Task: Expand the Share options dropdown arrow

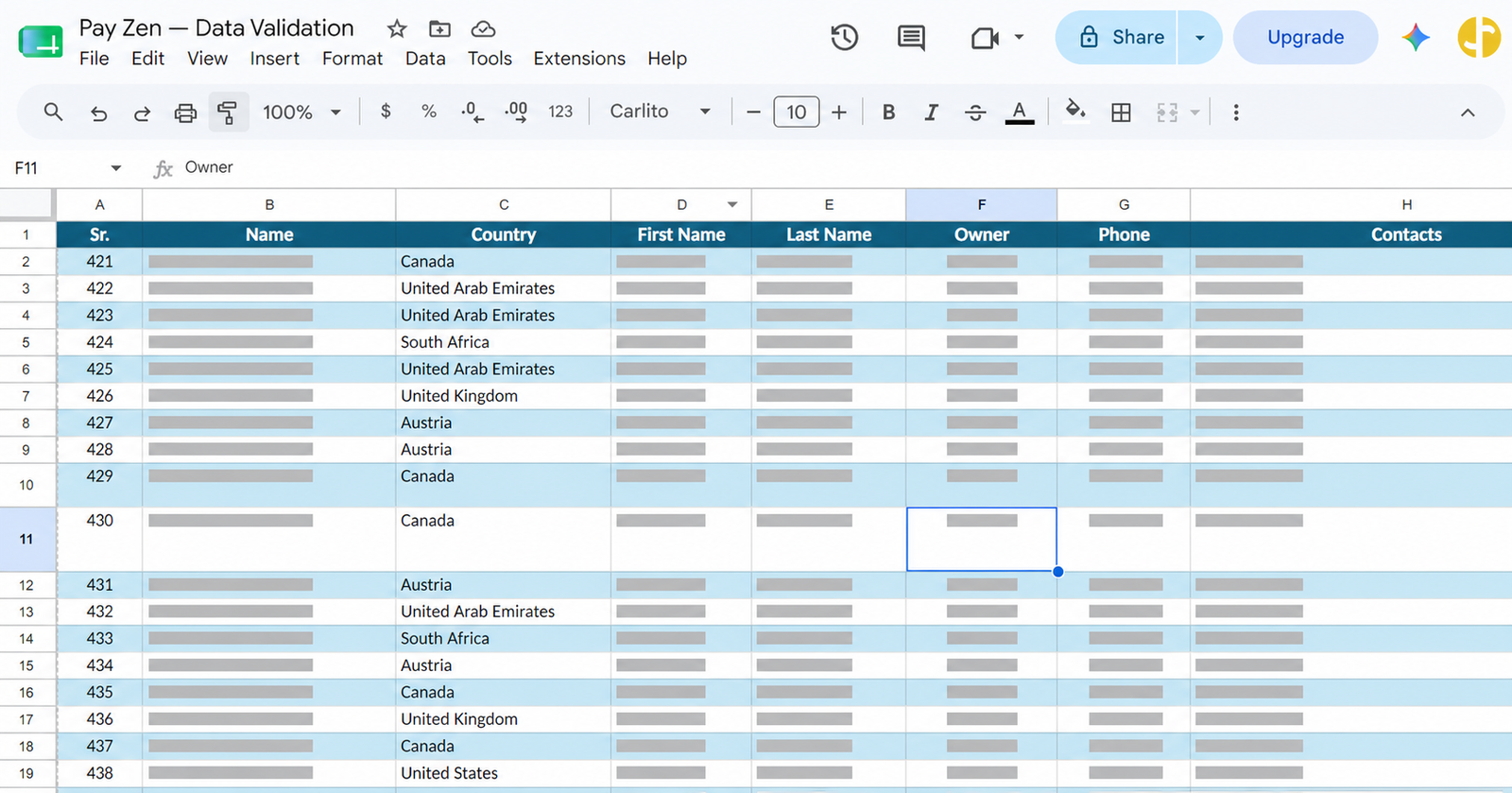Action: (x=1200, y=38)
